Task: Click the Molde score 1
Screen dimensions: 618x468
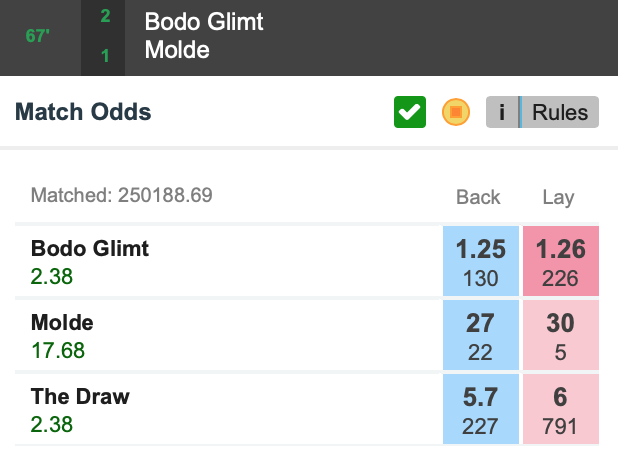Action: point(105,56)
